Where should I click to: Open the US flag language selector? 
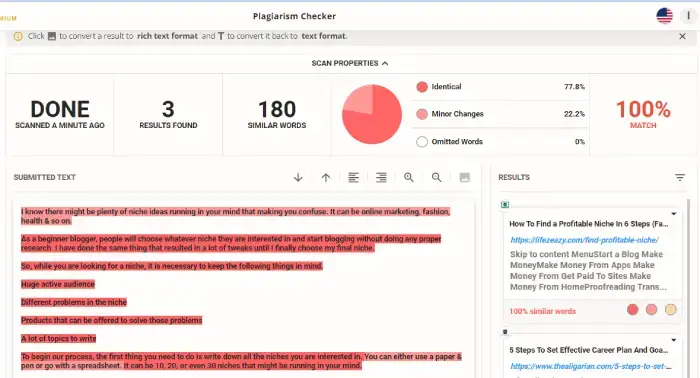point(664,16)
